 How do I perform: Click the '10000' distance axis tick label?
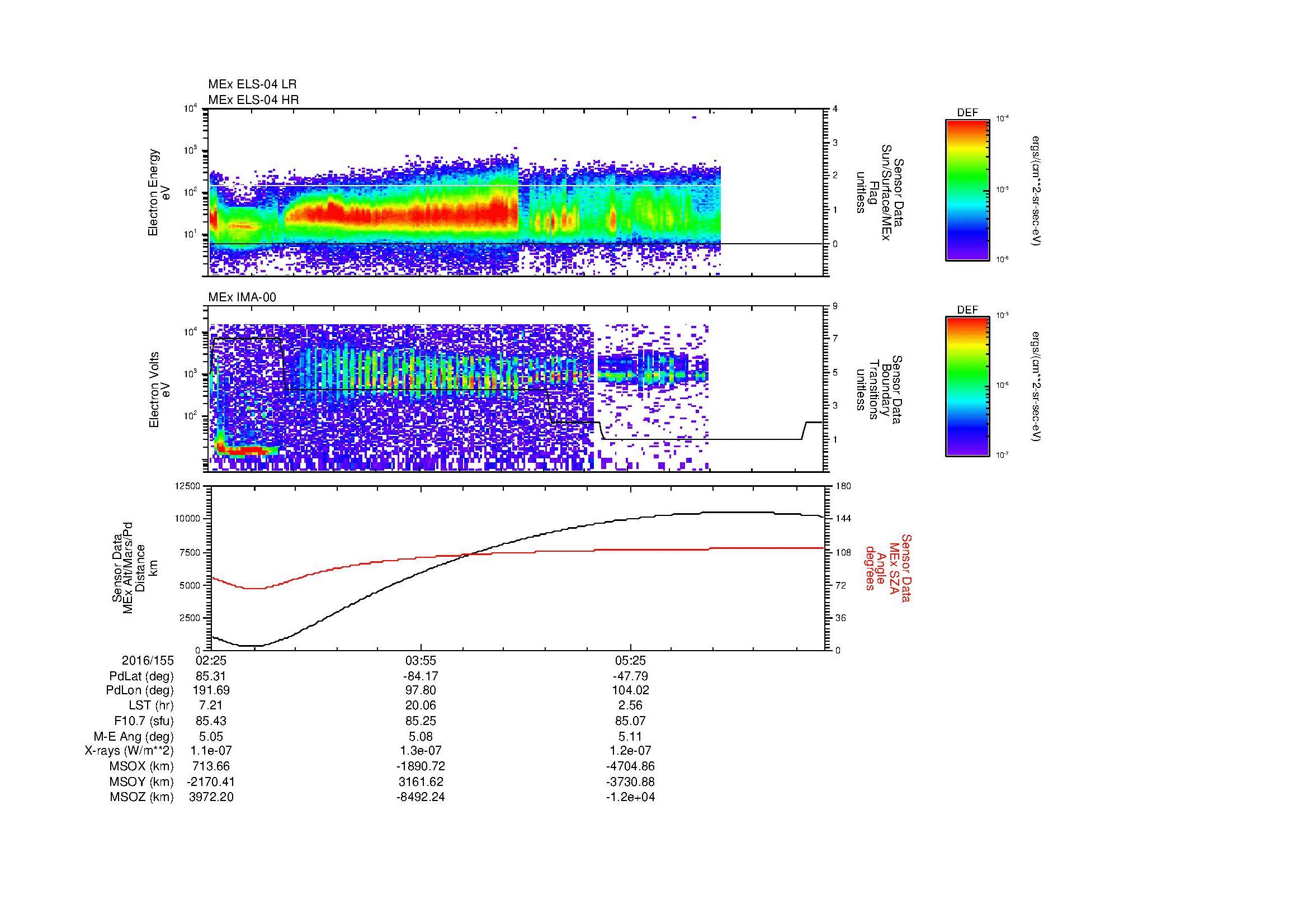pos(188,519)
